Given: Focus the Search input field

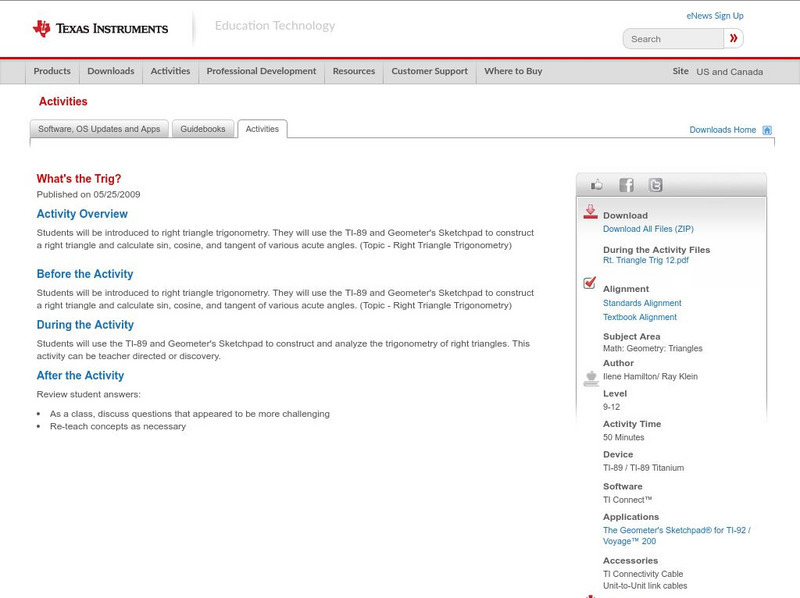Looking at the screenshot, I should 673,39.
